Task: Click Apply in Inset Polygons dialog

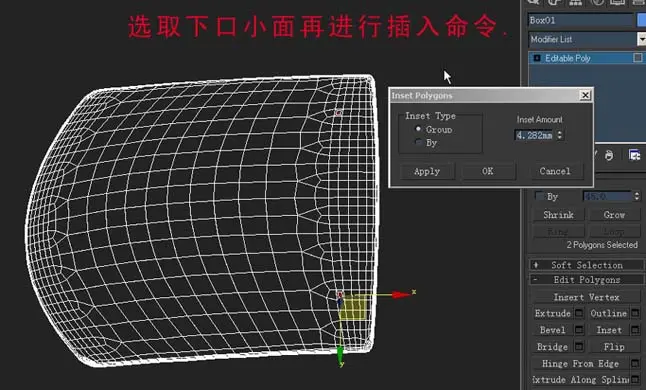Action: [427, 171]
